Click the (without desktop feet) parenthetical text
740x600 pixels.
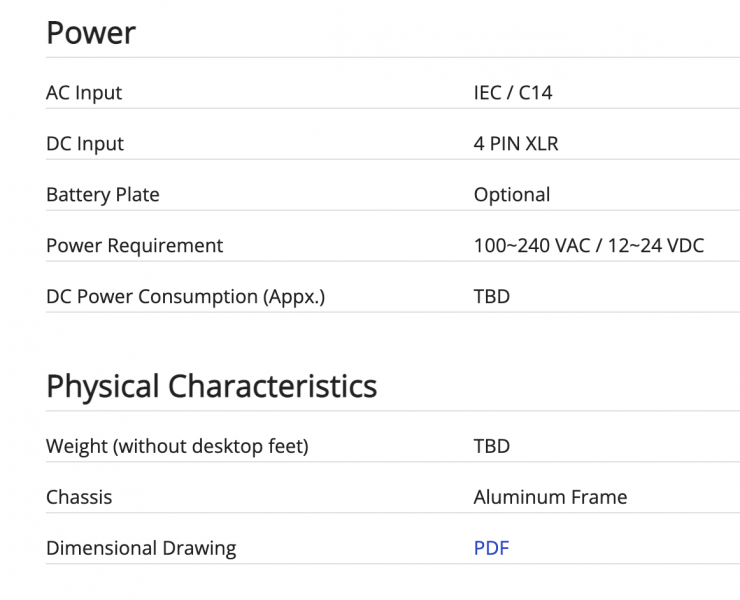click(x=211, y=446)
